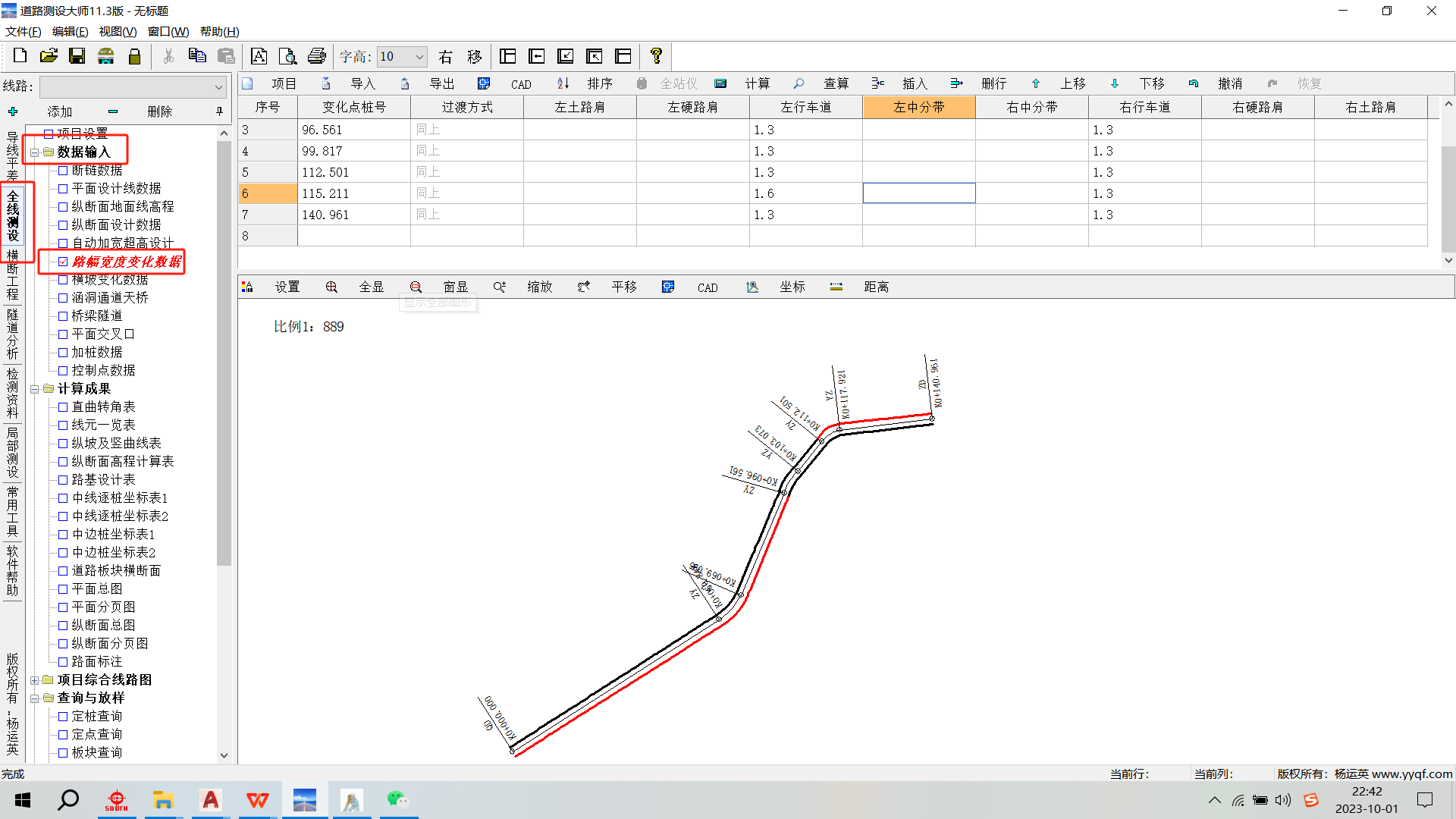Check the 横坡变化数据 checkbox
This screenshot has height=819, width=1456.
pyautogui.click(x=63, y=280)
